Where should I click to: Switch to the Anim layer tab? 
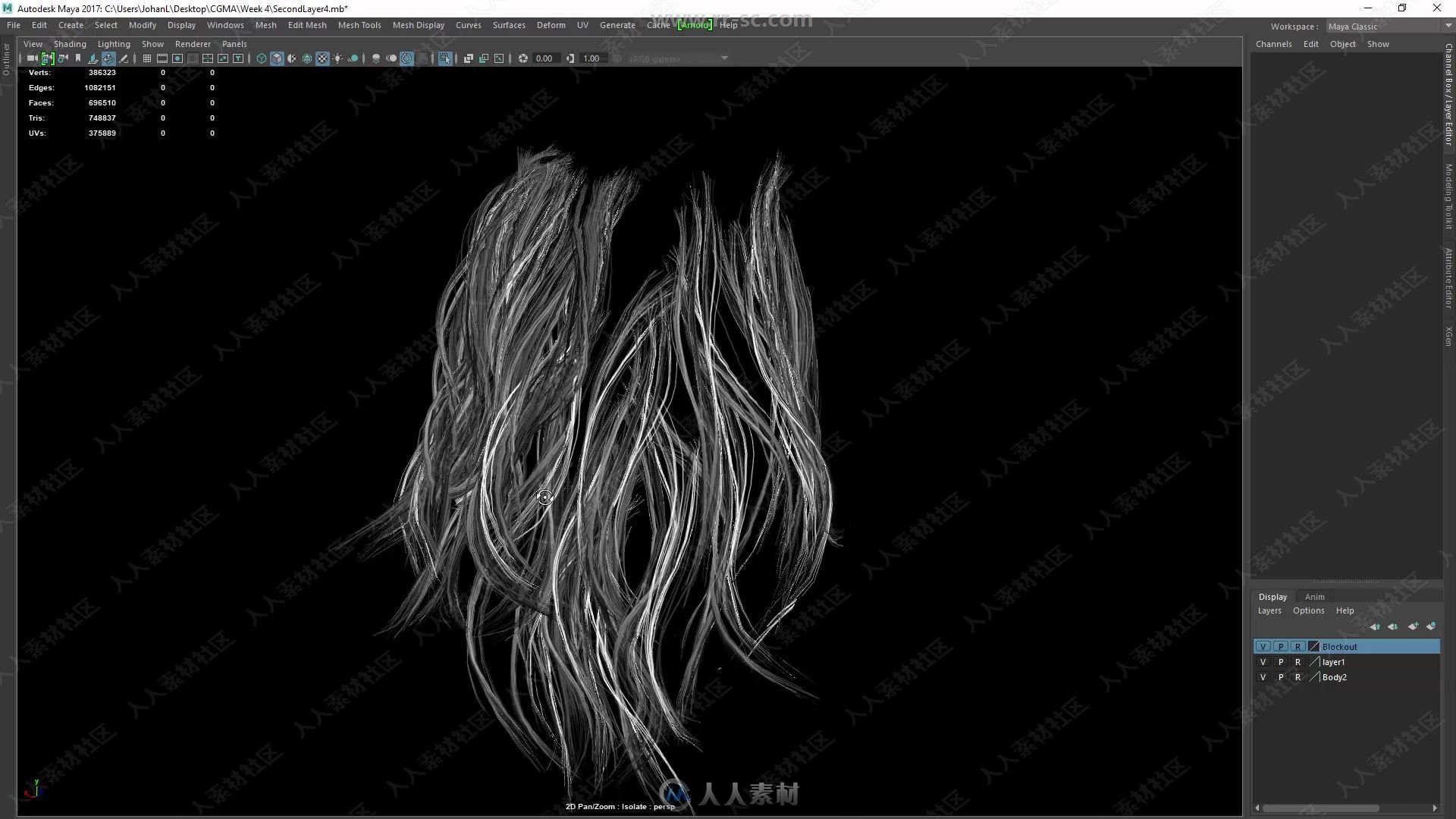coord(1314,597)
